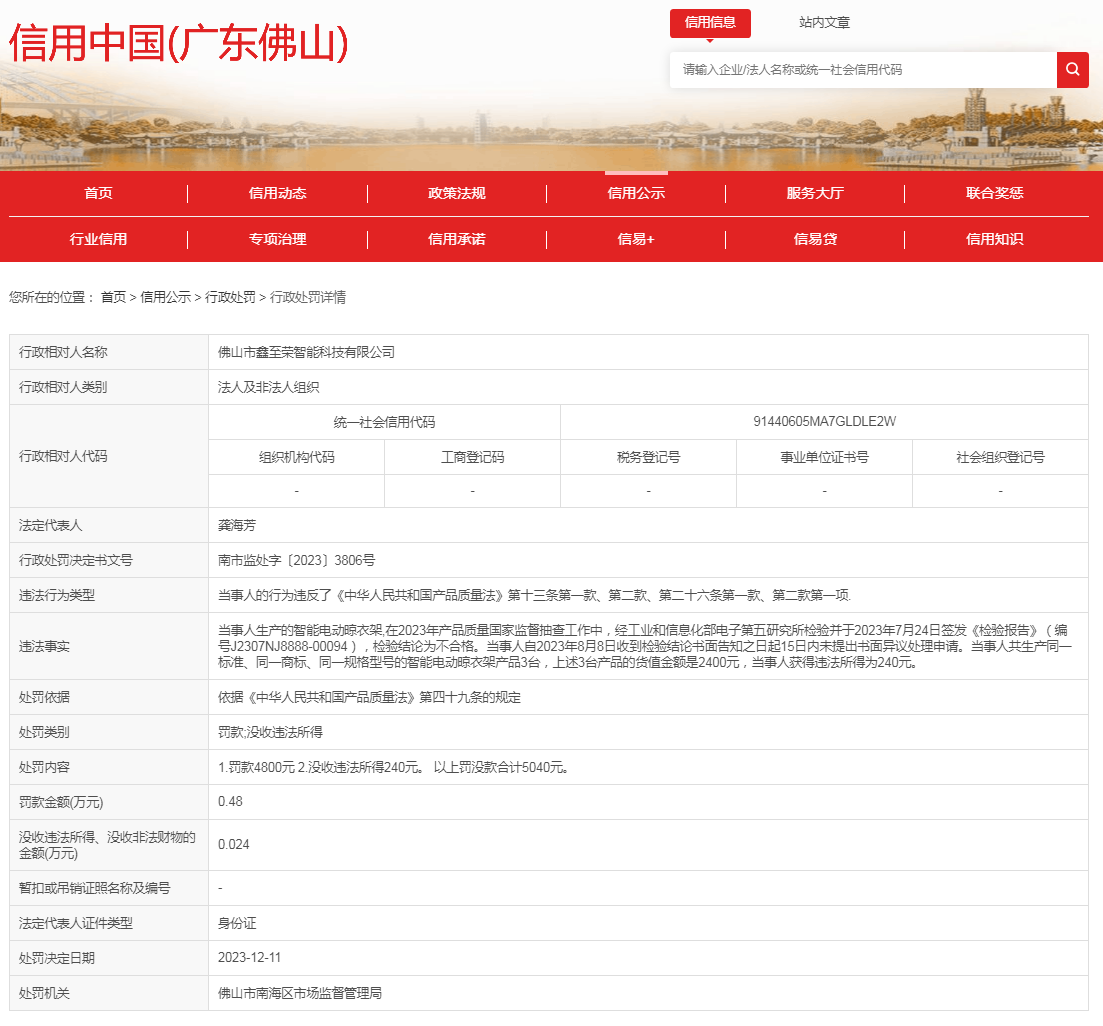Click the 处罚类别 label
1103x1026 pixels.
click(44, 732)
